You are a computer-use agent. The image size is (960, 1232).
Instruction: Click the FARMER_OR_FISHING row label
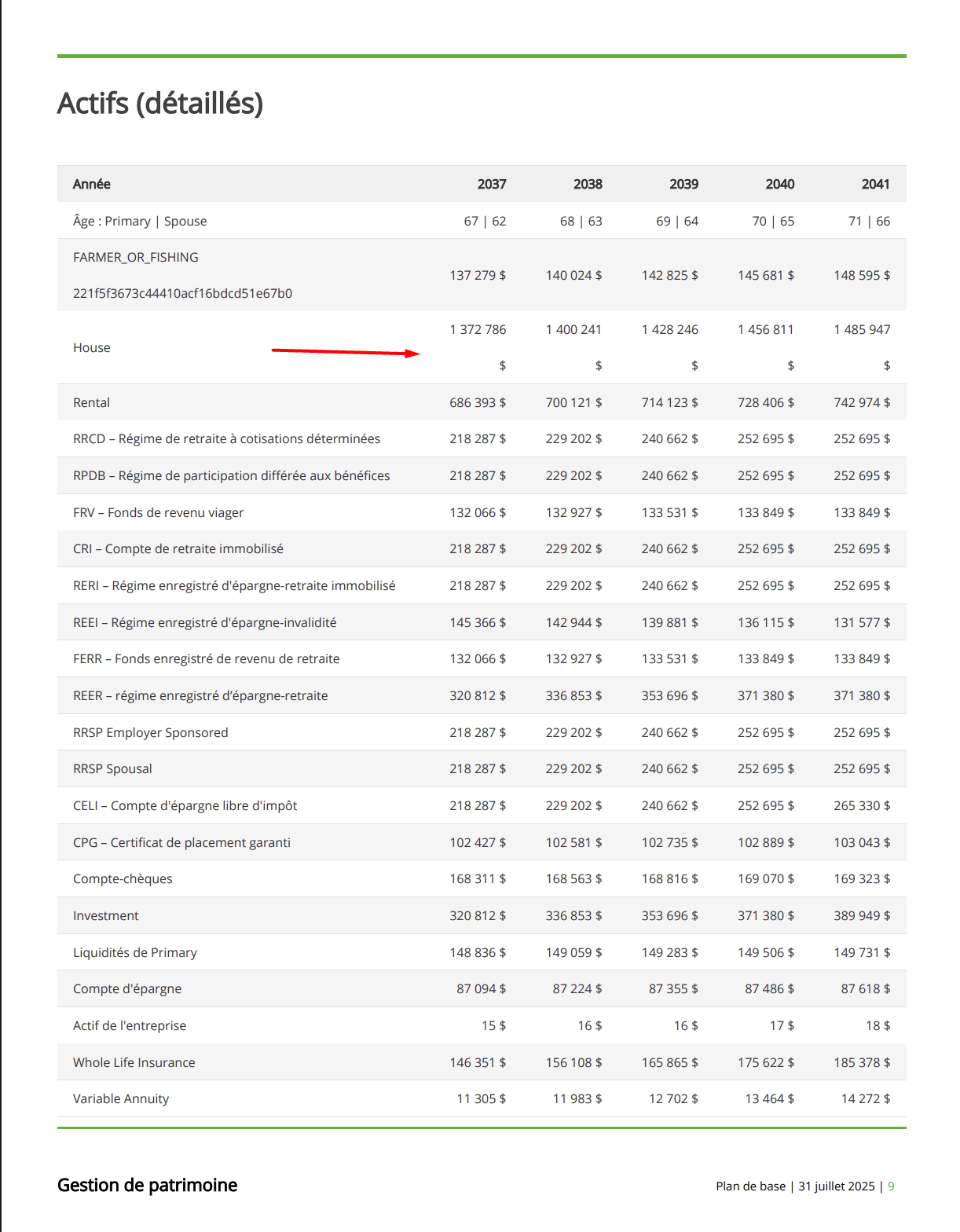136,258
